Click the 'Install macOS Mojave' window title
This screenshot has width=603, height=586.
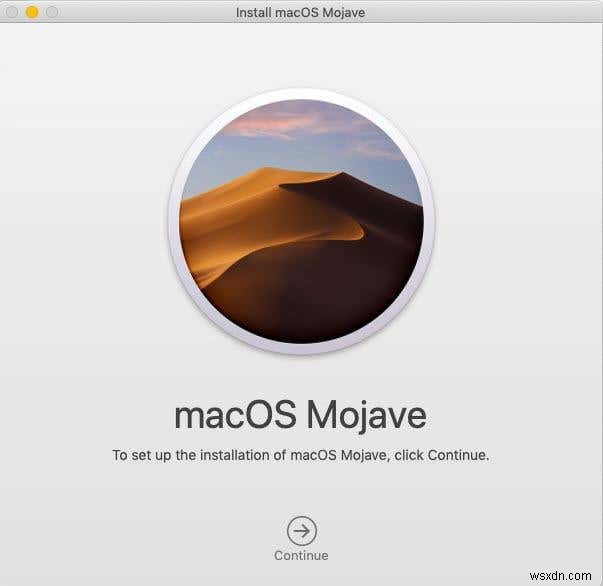[x=300, y=12]
